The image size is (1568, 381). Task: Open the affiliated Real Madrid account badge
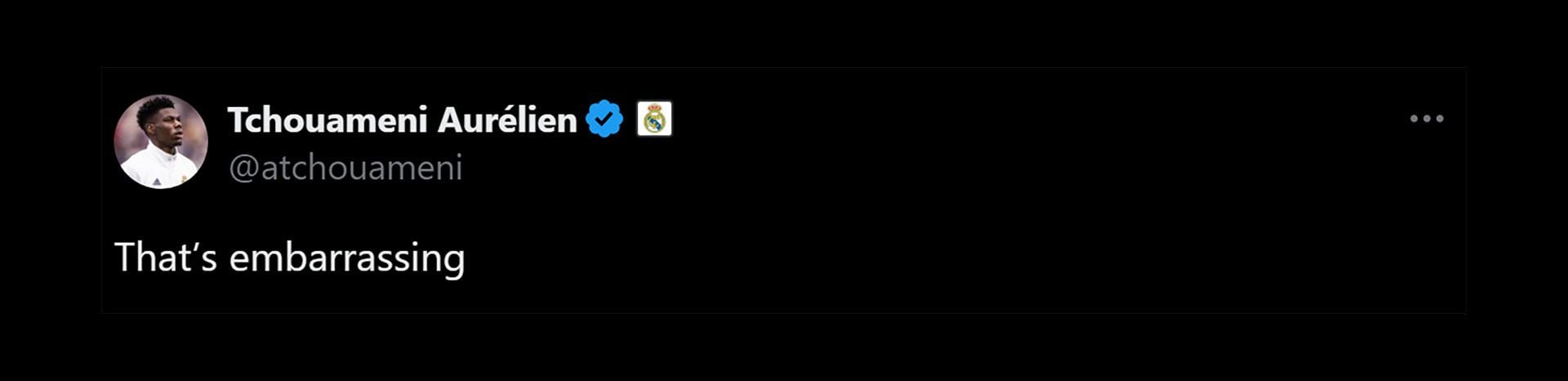[x=654, y=119]
